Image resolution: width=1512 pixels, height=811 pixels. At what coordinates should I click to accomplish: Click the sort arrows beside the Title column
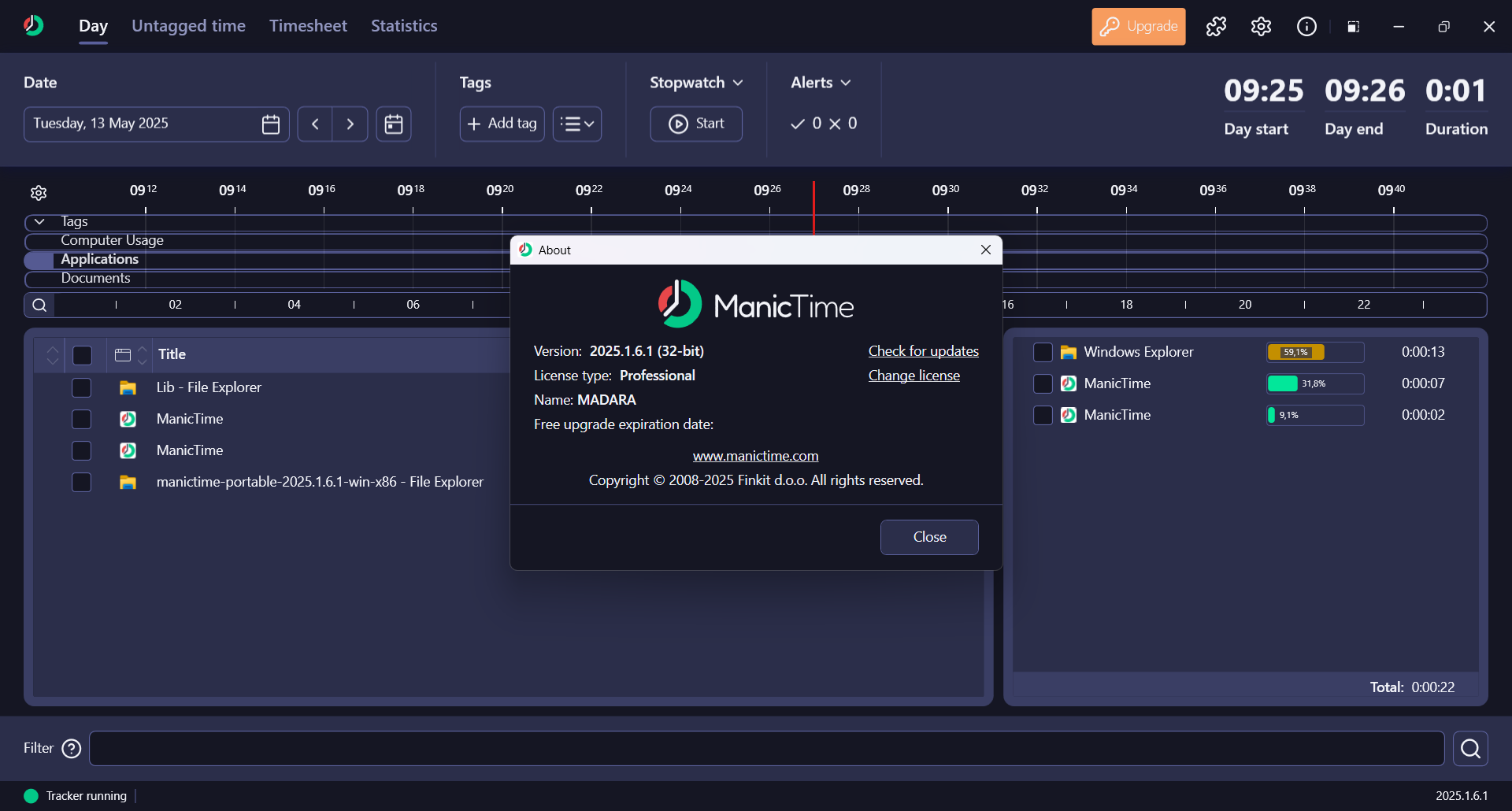pos(142,355)
